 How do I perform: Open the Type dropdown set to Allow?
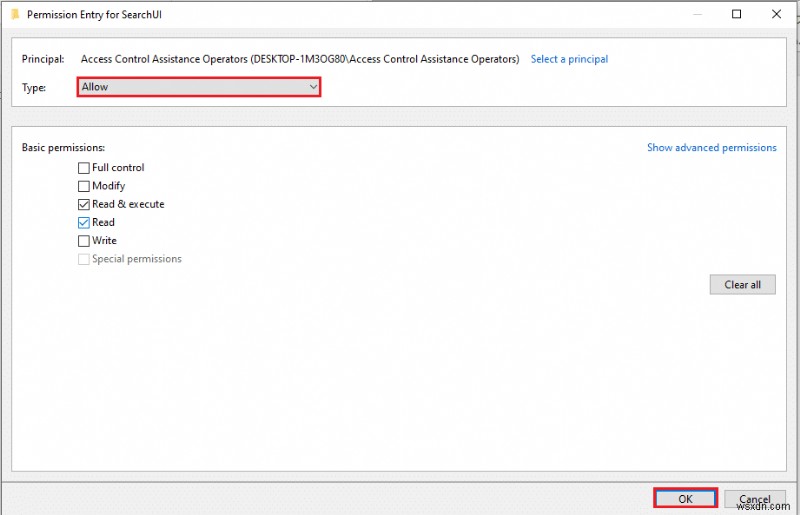[x=199, y=87]
